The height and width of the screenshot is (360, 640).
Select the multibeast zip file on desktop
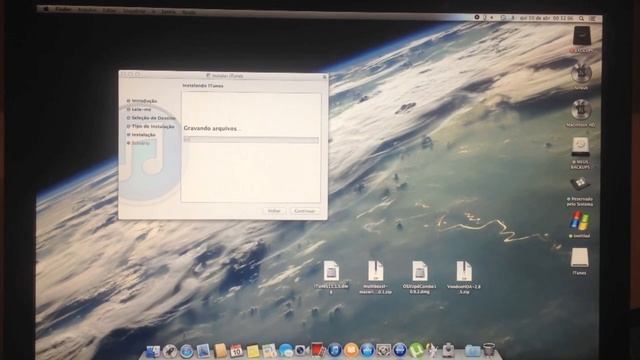pos(375,271)
